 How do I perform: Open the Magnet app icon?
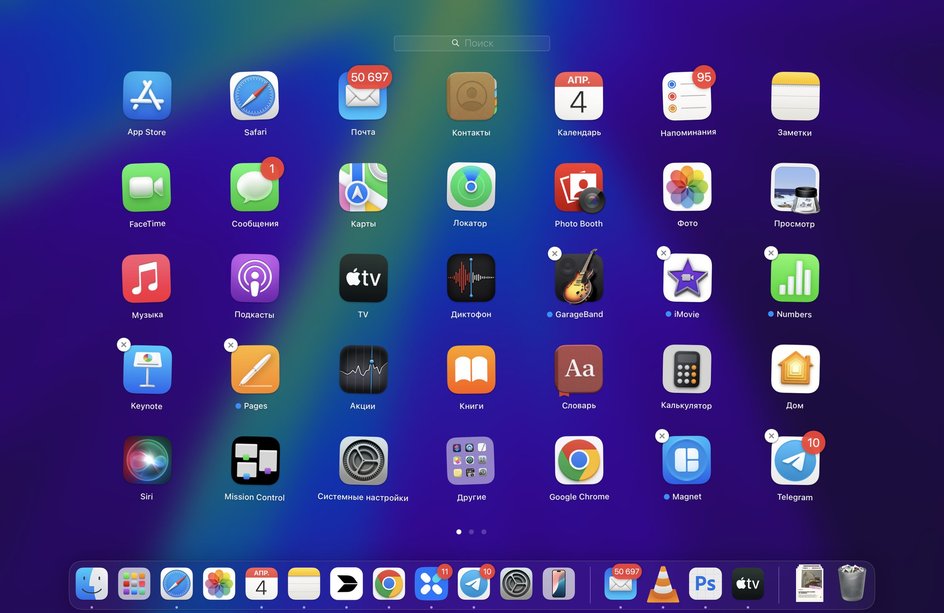687,461
